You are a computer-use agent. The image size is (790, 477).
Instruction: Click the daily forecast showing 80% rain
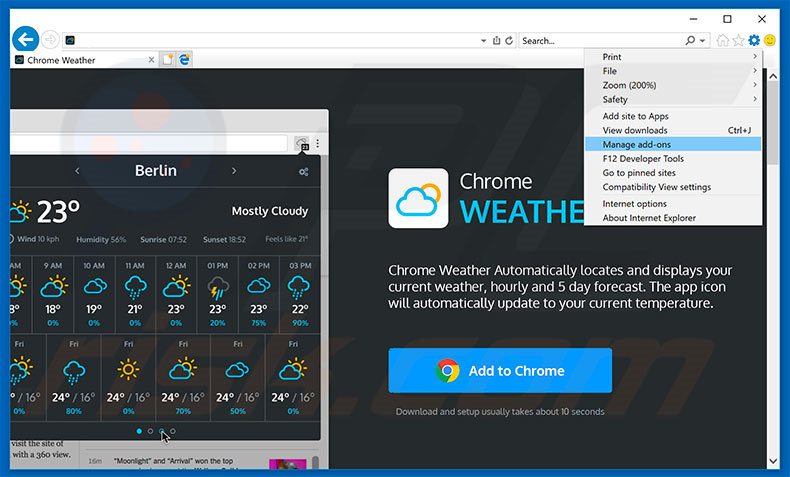pos(74,377)
